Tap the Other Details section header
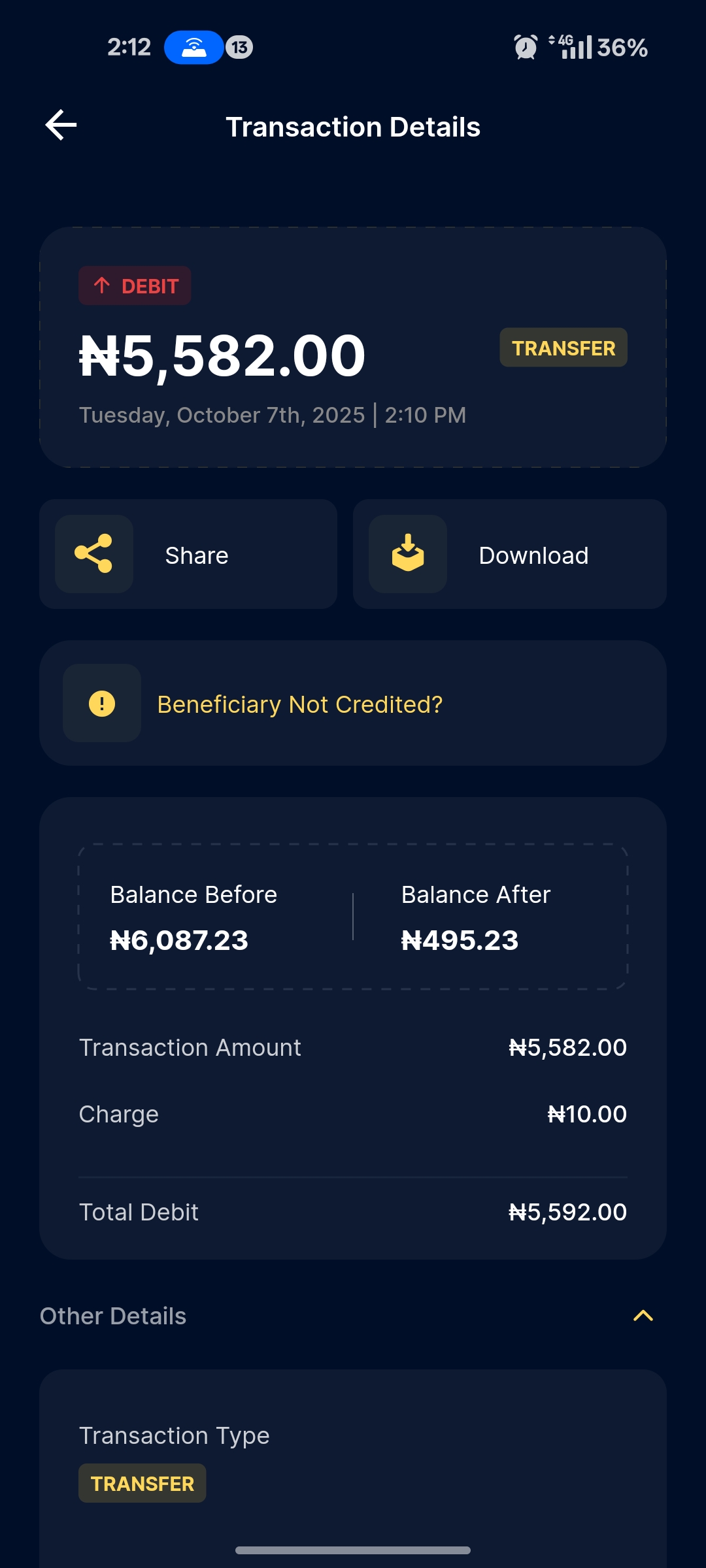The height and width of the screenshot is (1568, 706). (x=113, y=1316)
